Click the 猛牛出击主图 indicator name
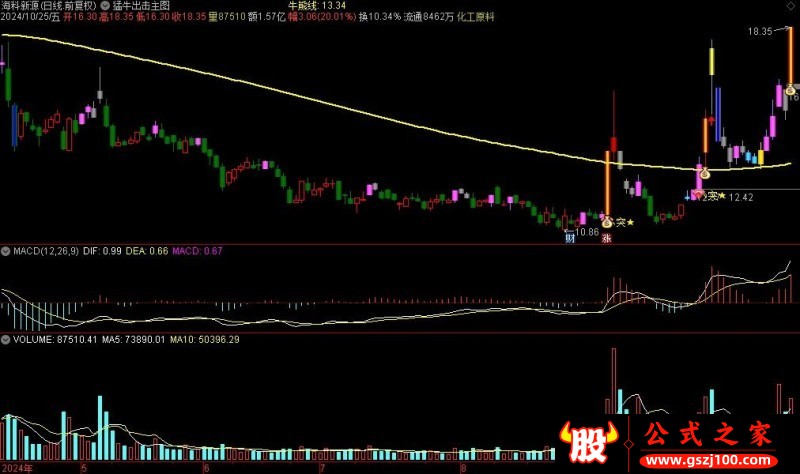The image size is (800, 474). (141, 6)
